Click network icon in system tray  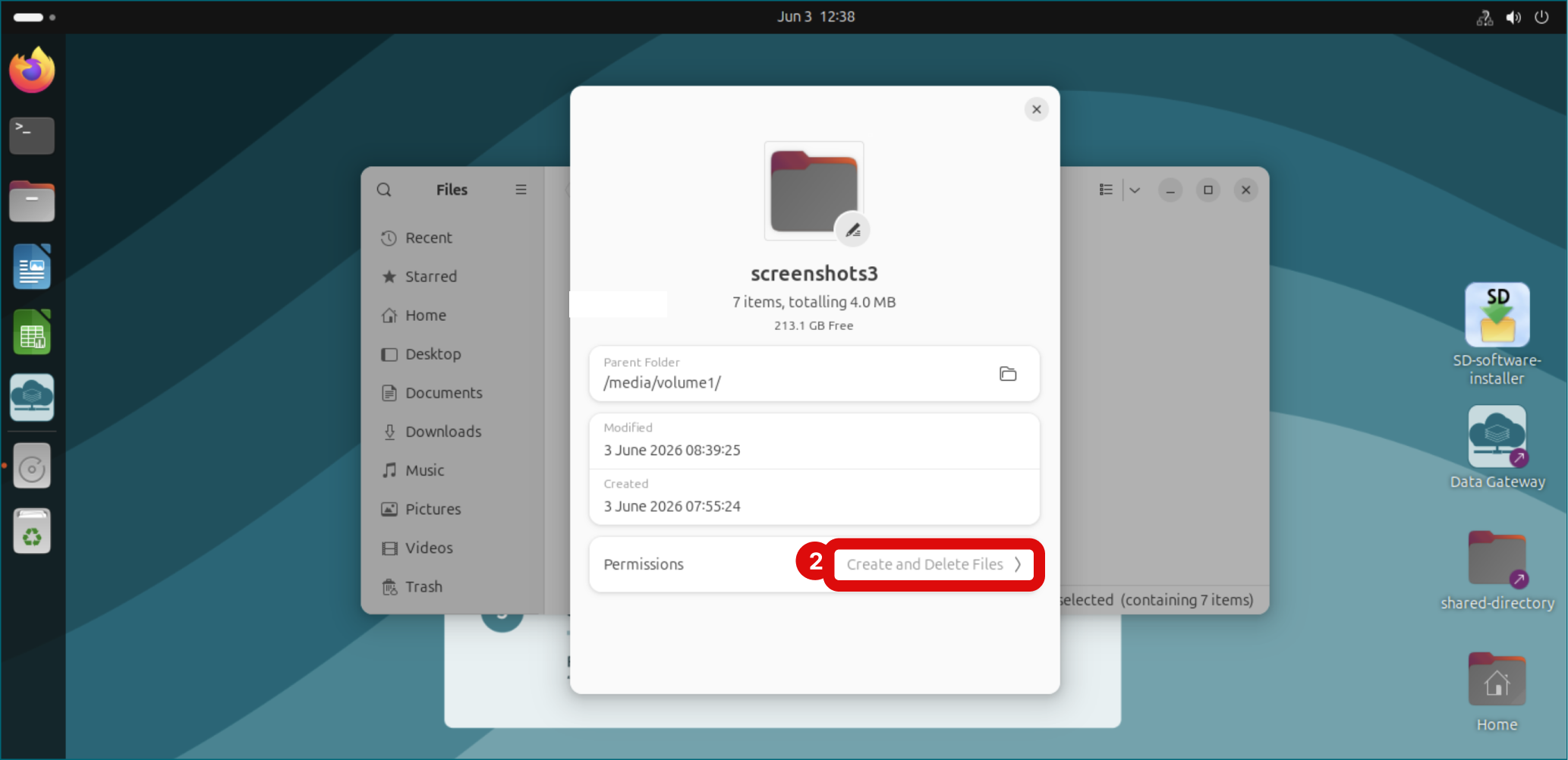pos(1485,17)
